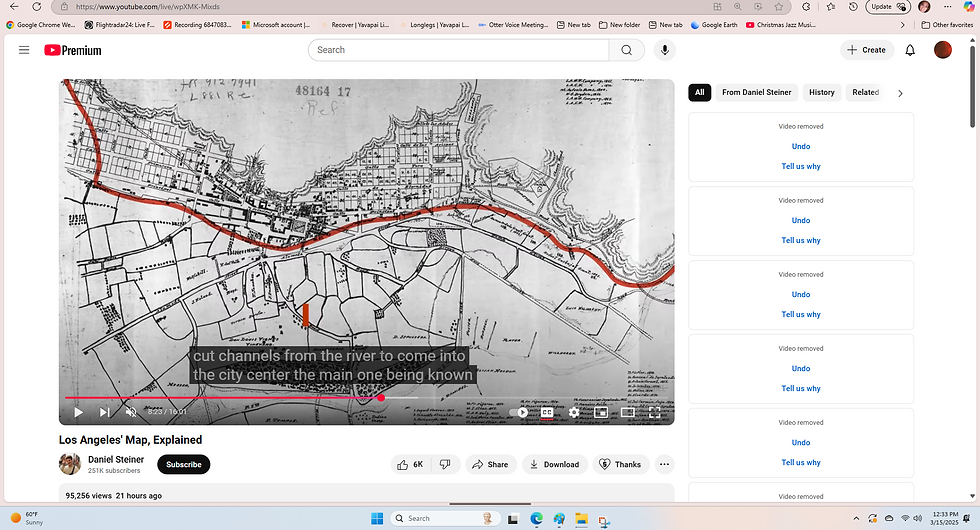The height and width of the screenshot is (530, 980).
Task: Toggle the autoplay switch in player
Action: [519, 412]
